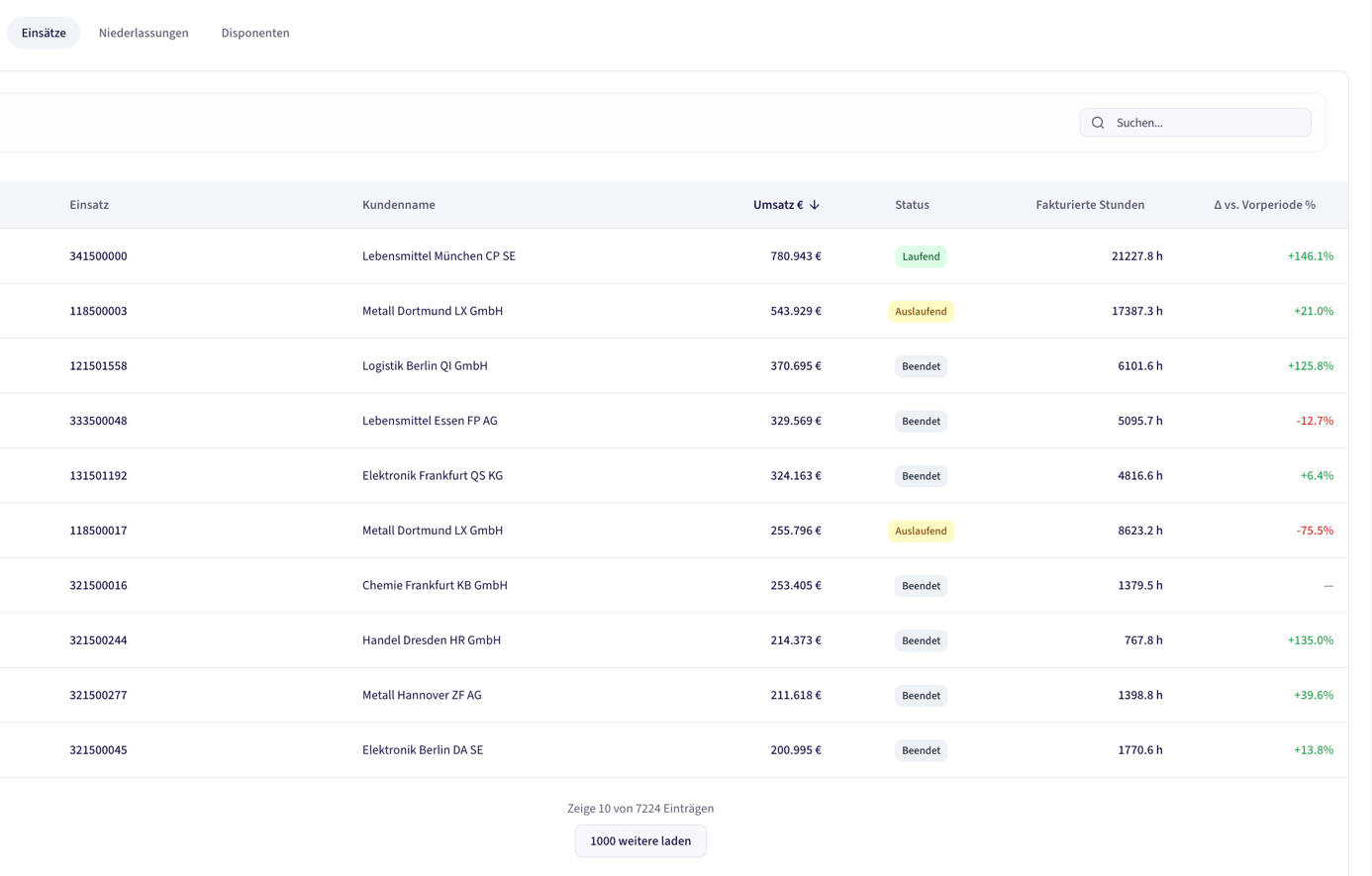The height and width of the screenshot is (876, 1372).
Task: Sort by Kundenname column header
Action: [398, 205]
